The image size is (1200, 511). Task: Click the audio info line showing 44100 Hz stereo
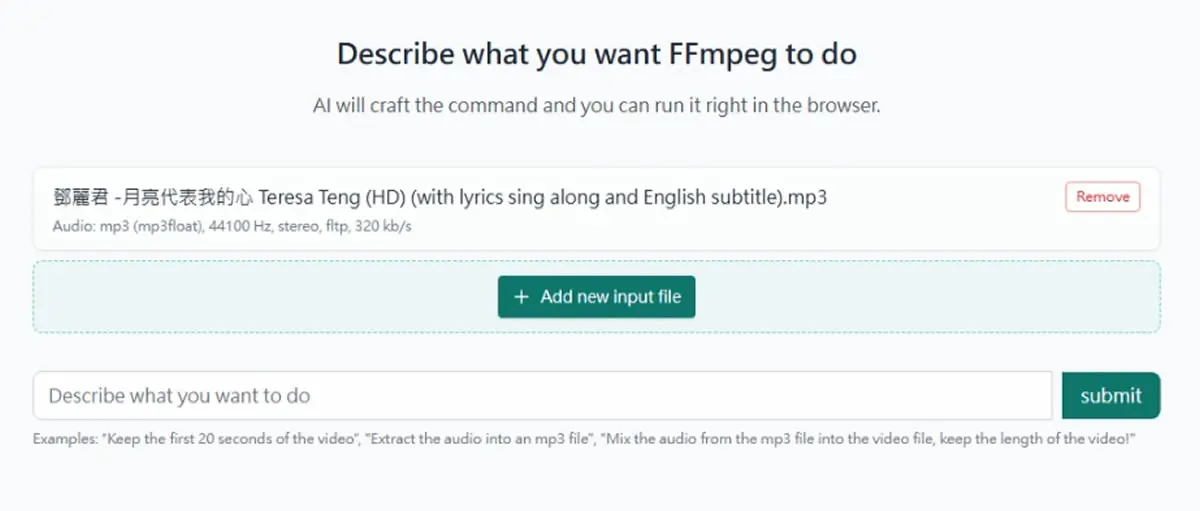click(x=232, y=226)
